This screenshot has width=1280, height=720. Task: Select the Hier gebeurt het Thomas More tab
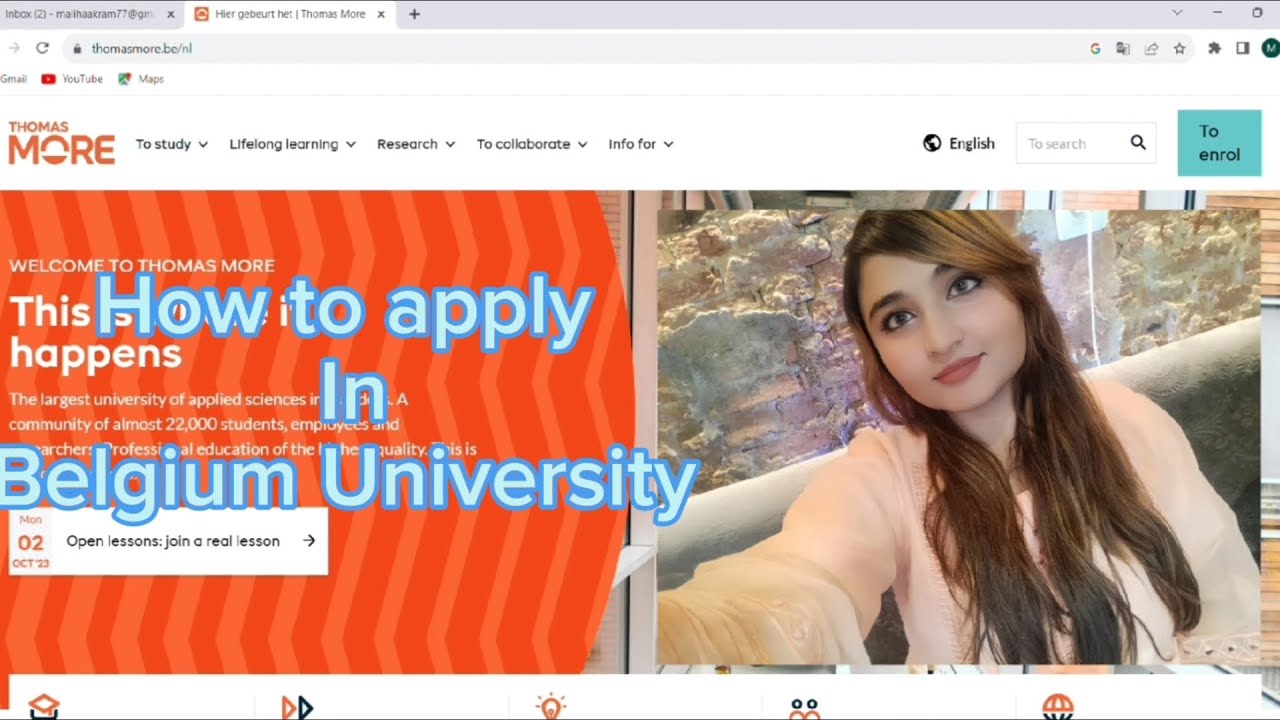click(290, 14)
